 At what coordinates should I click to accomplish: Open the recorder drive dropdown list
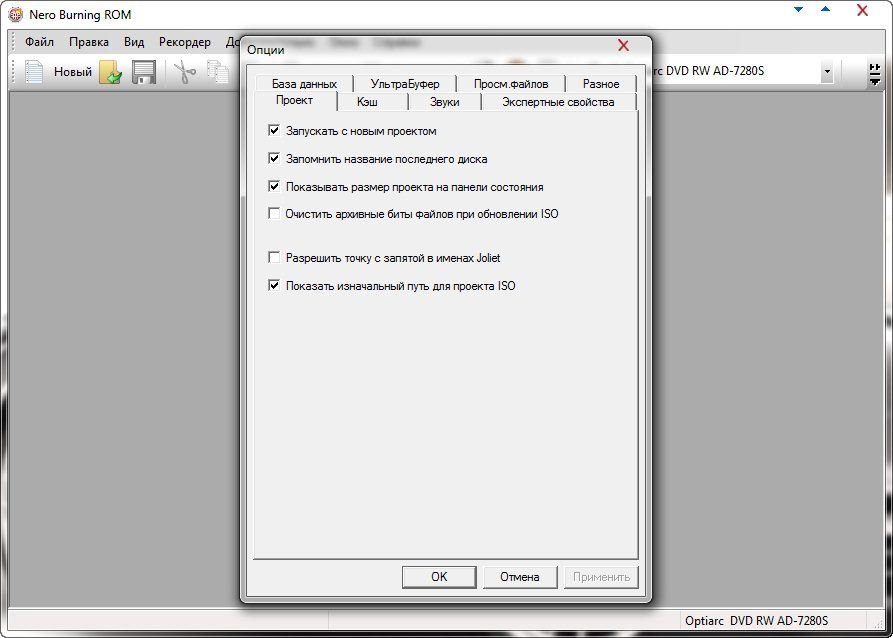pos(827,72)
